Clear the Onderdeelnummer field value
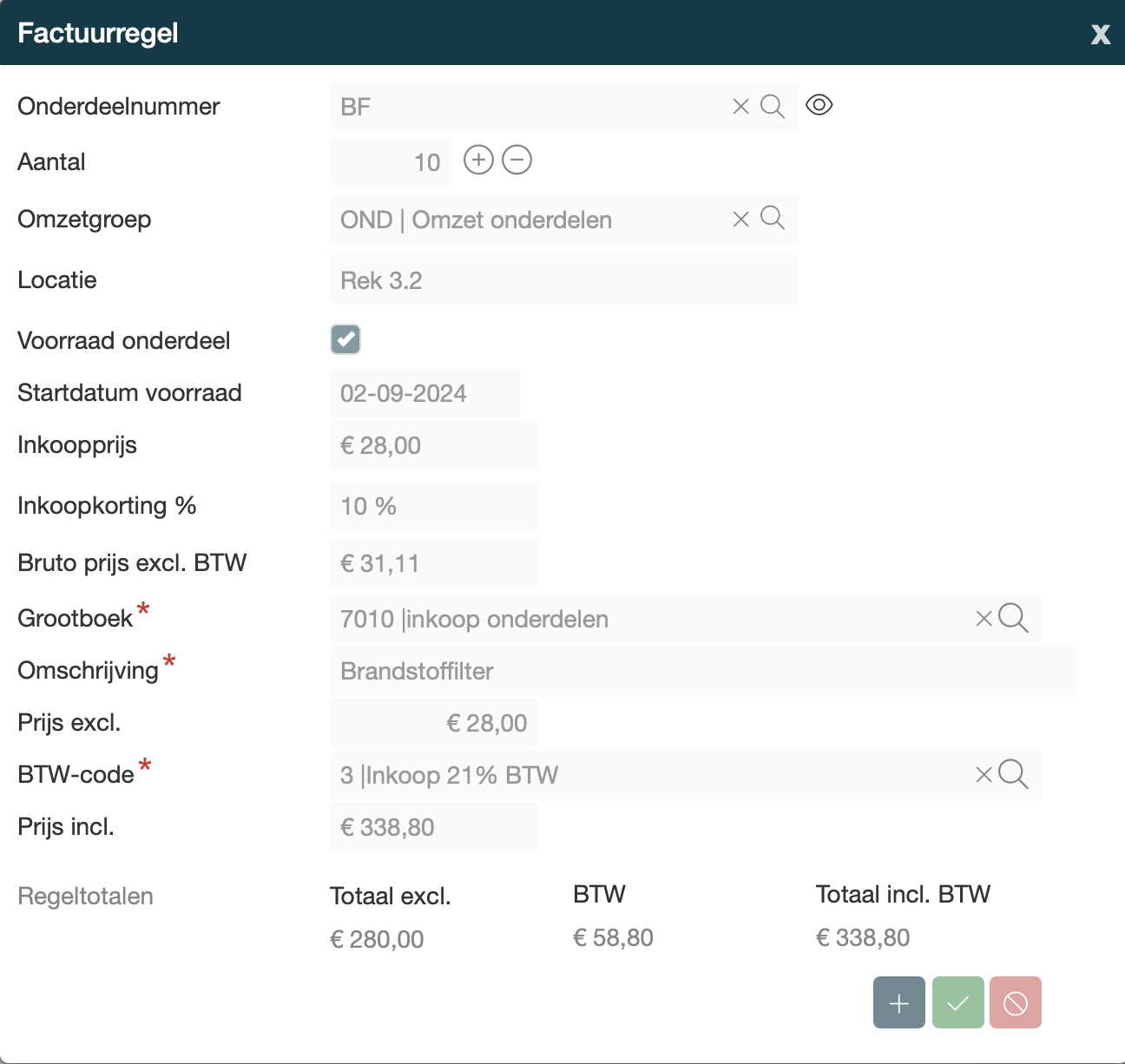The width and height of the screenshot is (1125, 1064). point(740,107)
